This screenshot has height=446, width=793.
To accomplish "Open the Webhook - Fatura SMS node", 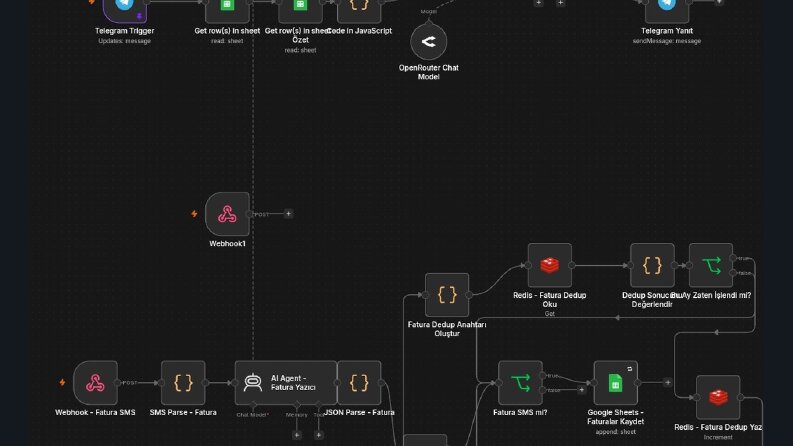I will [x=95, y=383].
